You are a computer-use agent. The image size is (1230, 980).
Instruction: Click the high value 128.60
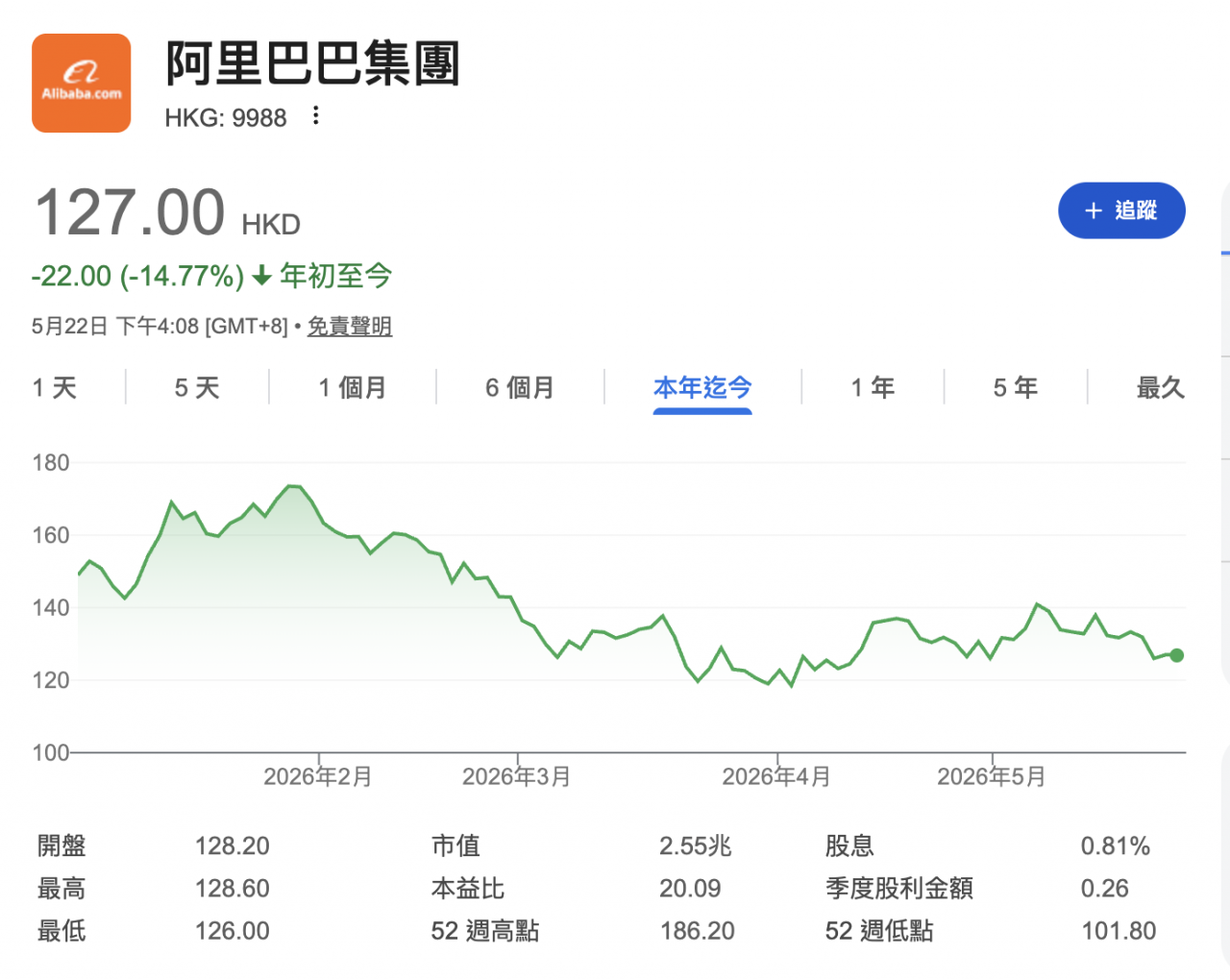(233, 889)
